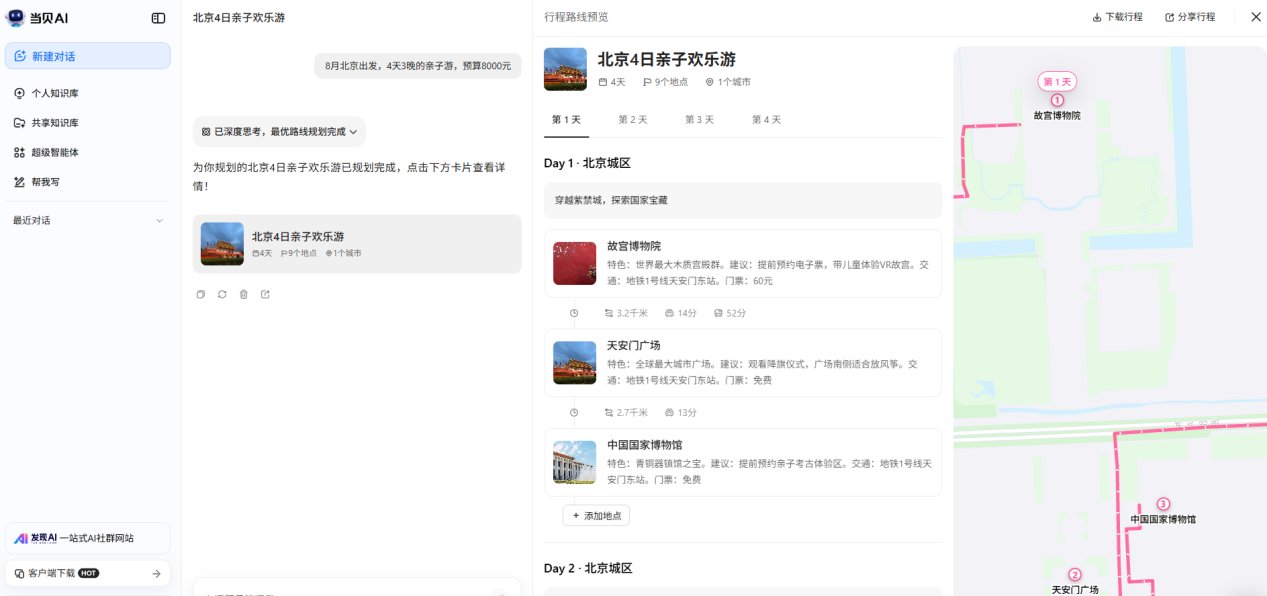Collapse the left sidebar panel icon

(158, 18)
